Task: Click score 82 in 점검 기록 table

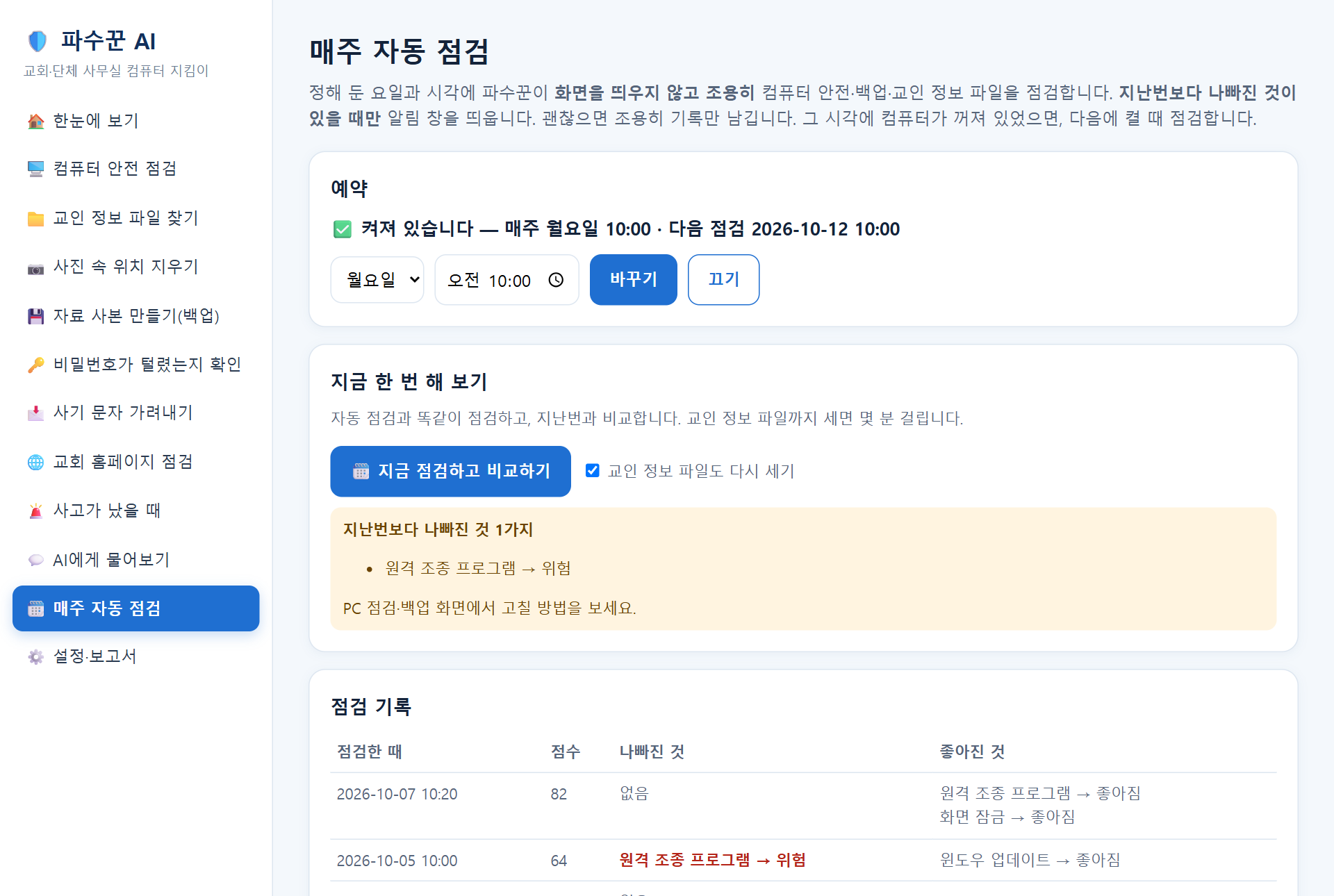Action: point(559,795)
